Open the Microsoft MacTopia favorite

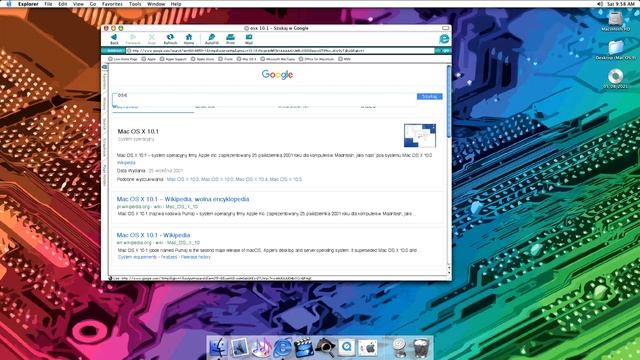(278, 59)
